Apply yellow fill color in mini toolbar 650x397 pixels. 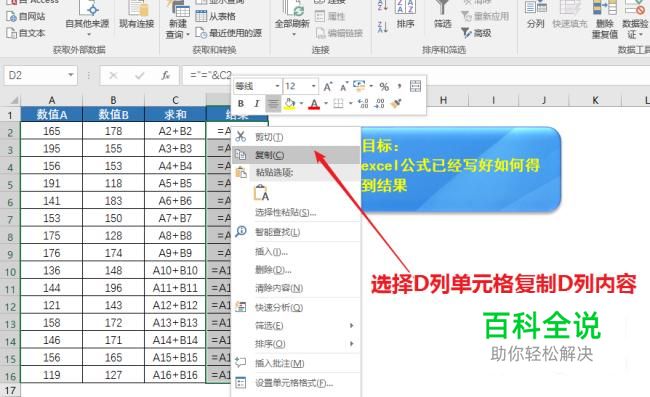[x=290, y=104]
